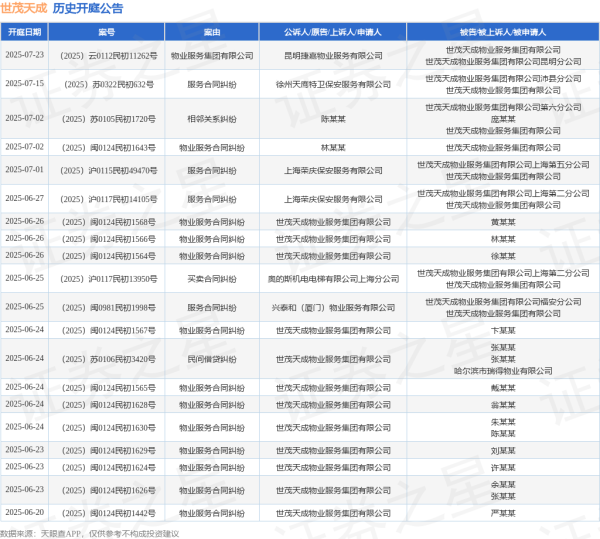The width and height of the screenshot is (600, 539).
Task: Select case number 闽0124民初1626号
Action: (109, 490)
